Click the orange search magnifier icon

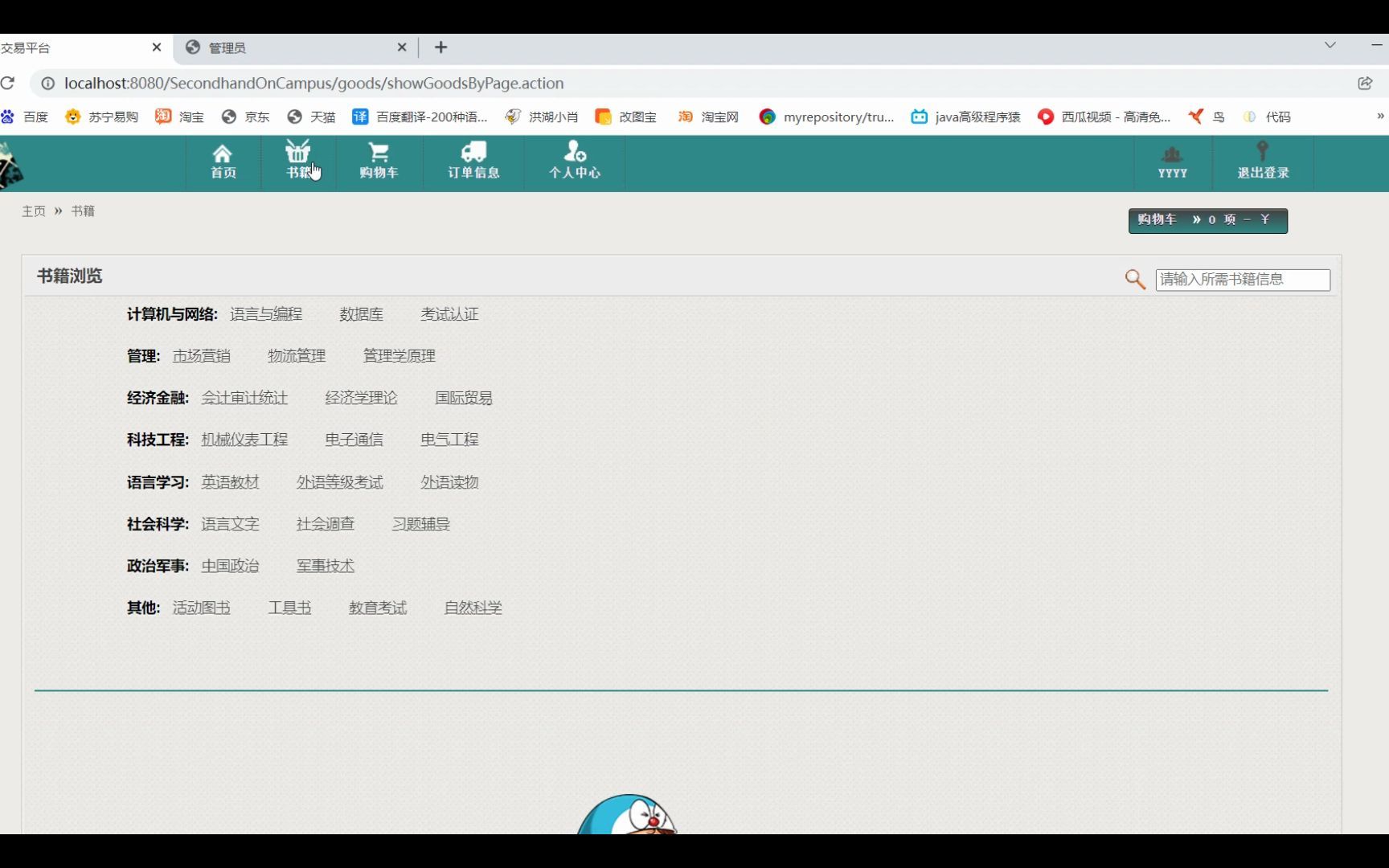[1135, 279]
